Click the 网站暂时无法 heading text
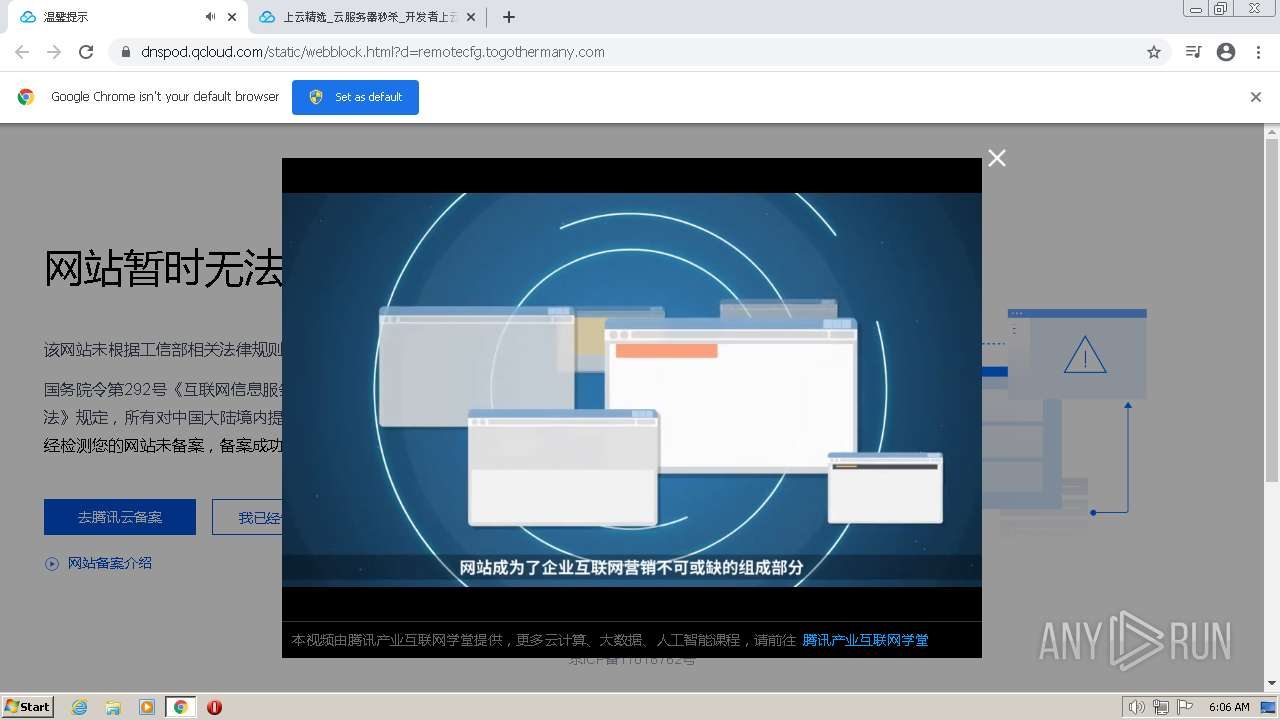 pos(163,269)
